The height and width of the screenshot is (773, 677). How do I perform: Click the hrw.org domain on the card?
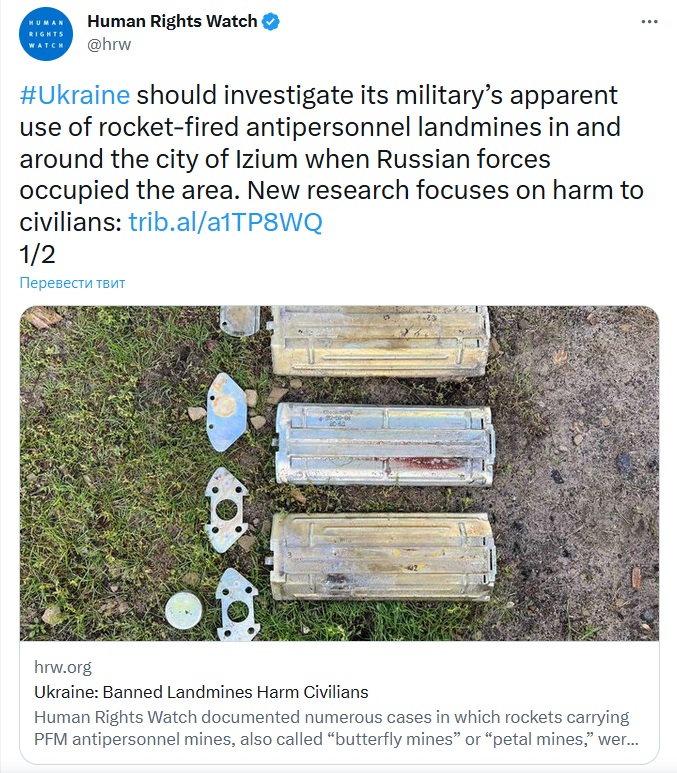pyautogui.click(x=62, y=667)
